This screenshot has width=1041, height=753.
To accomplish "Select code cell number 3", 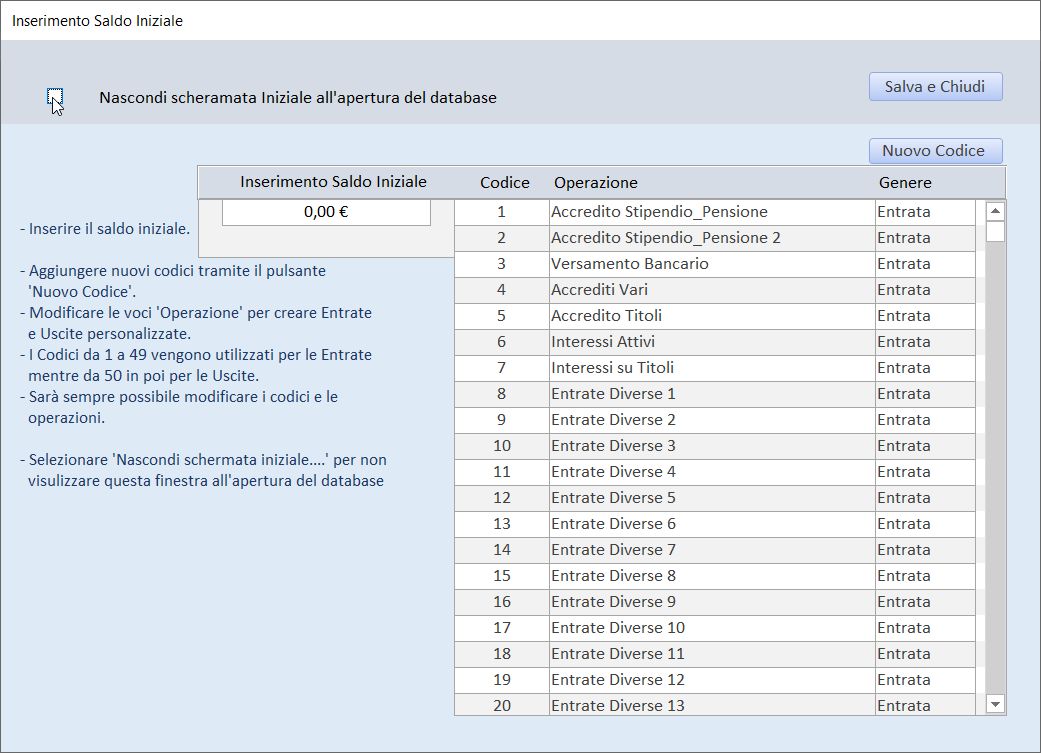I will click(502, 264).
